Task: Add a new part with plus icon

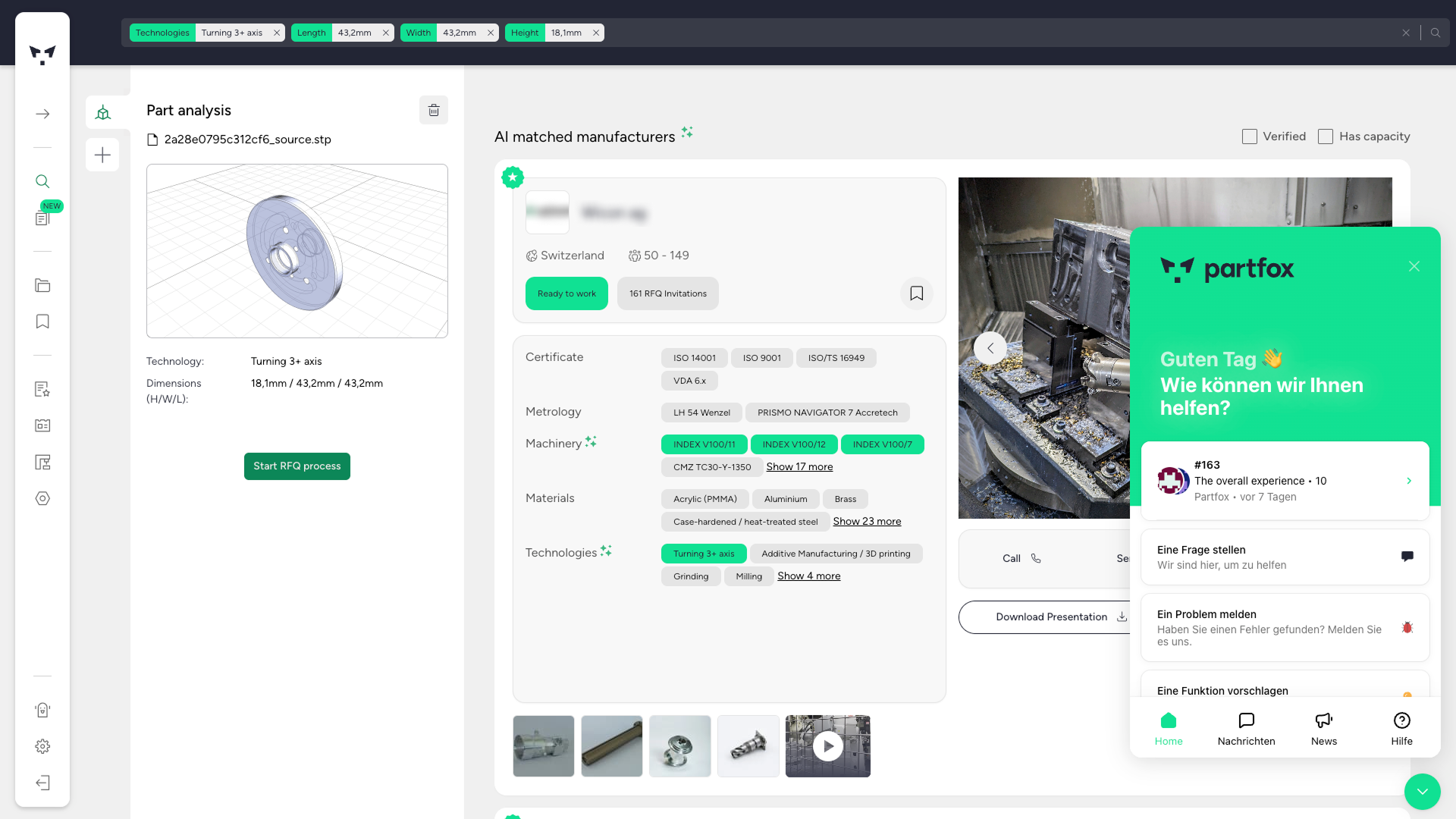Action: click(x=102, y=155)
